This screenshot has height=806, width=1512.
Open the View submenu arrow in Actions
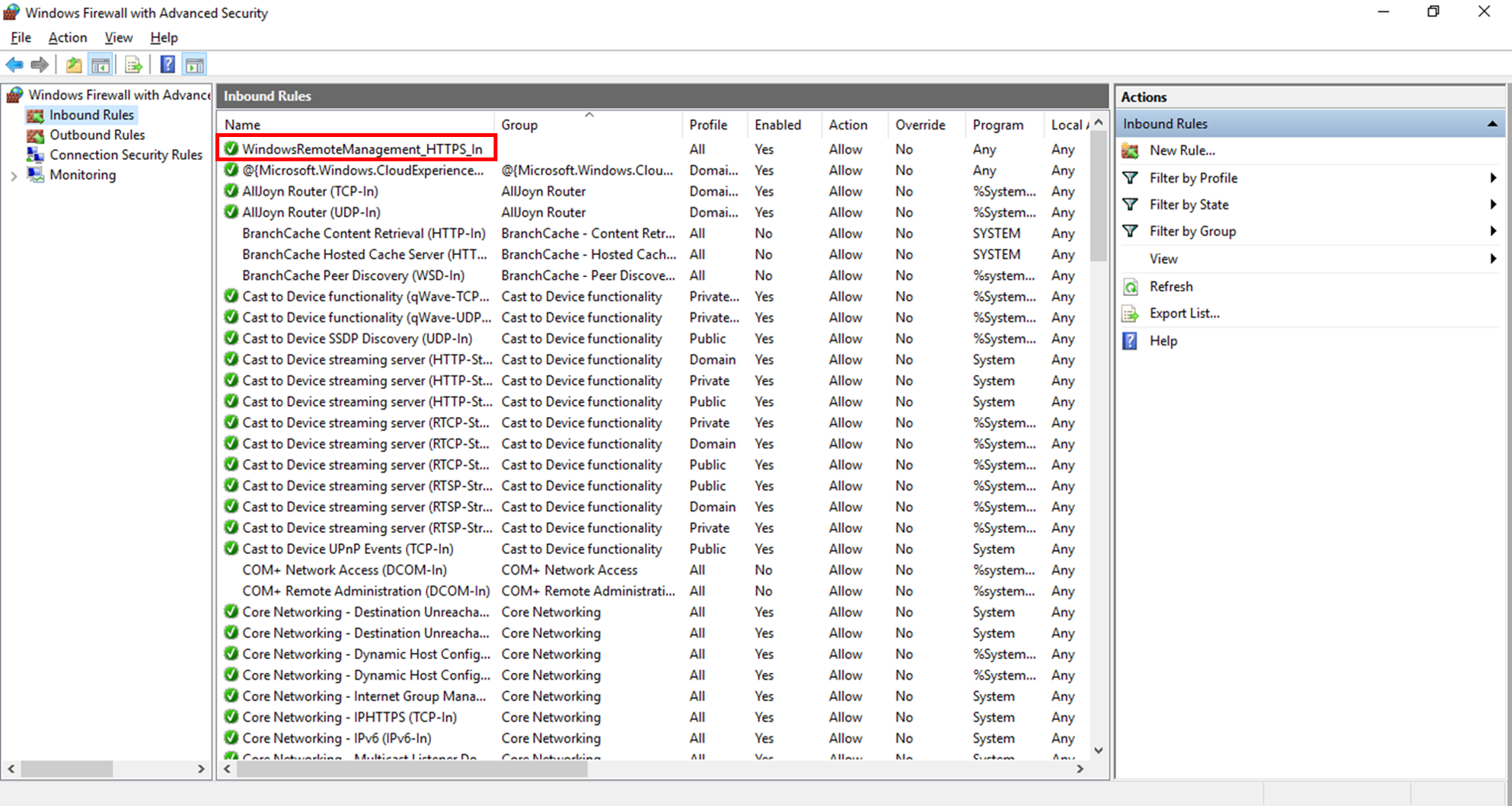1493,259
